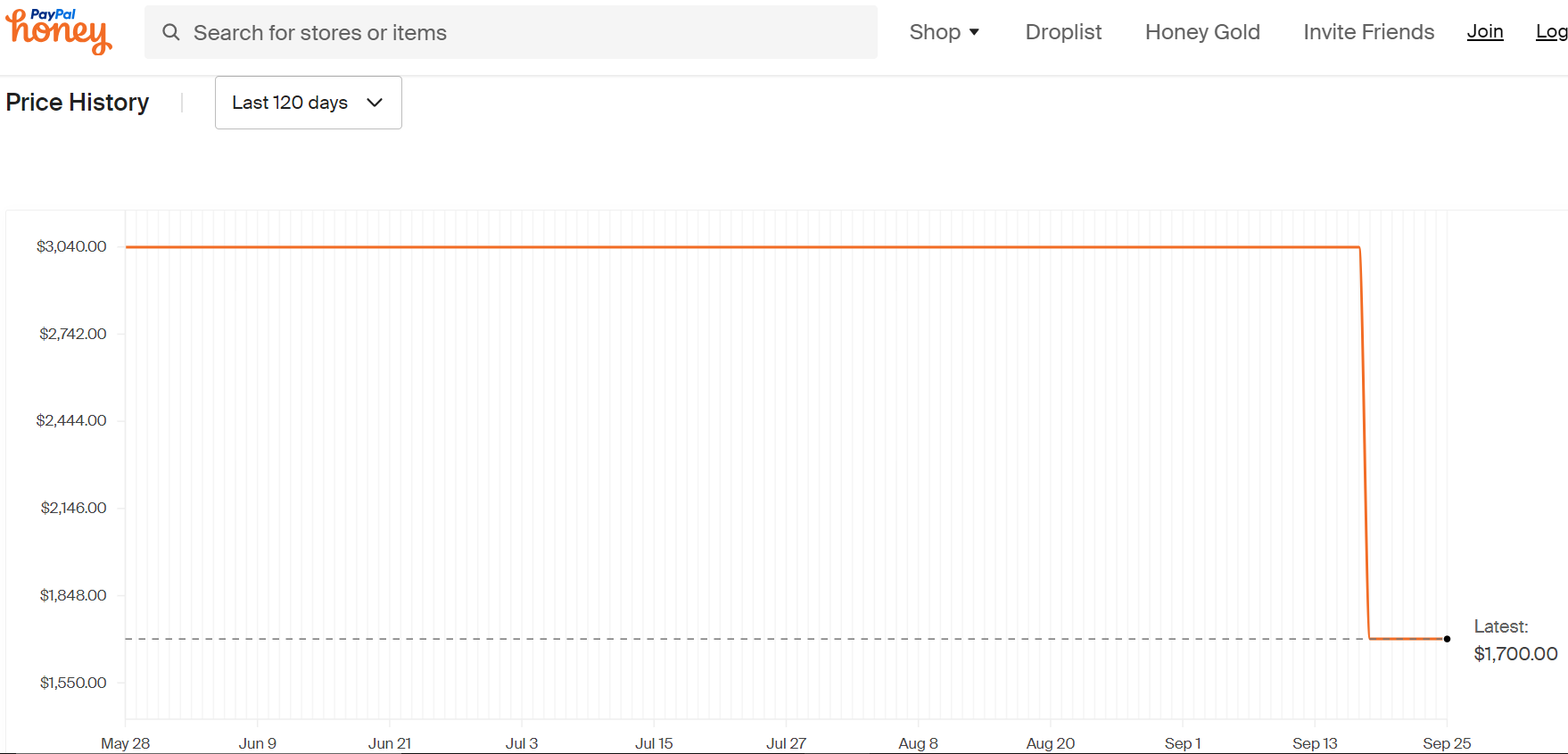This screenshot has height=754, width=1568.
Task: Focus the search for stores or items field
Action: tap(511, 32)
